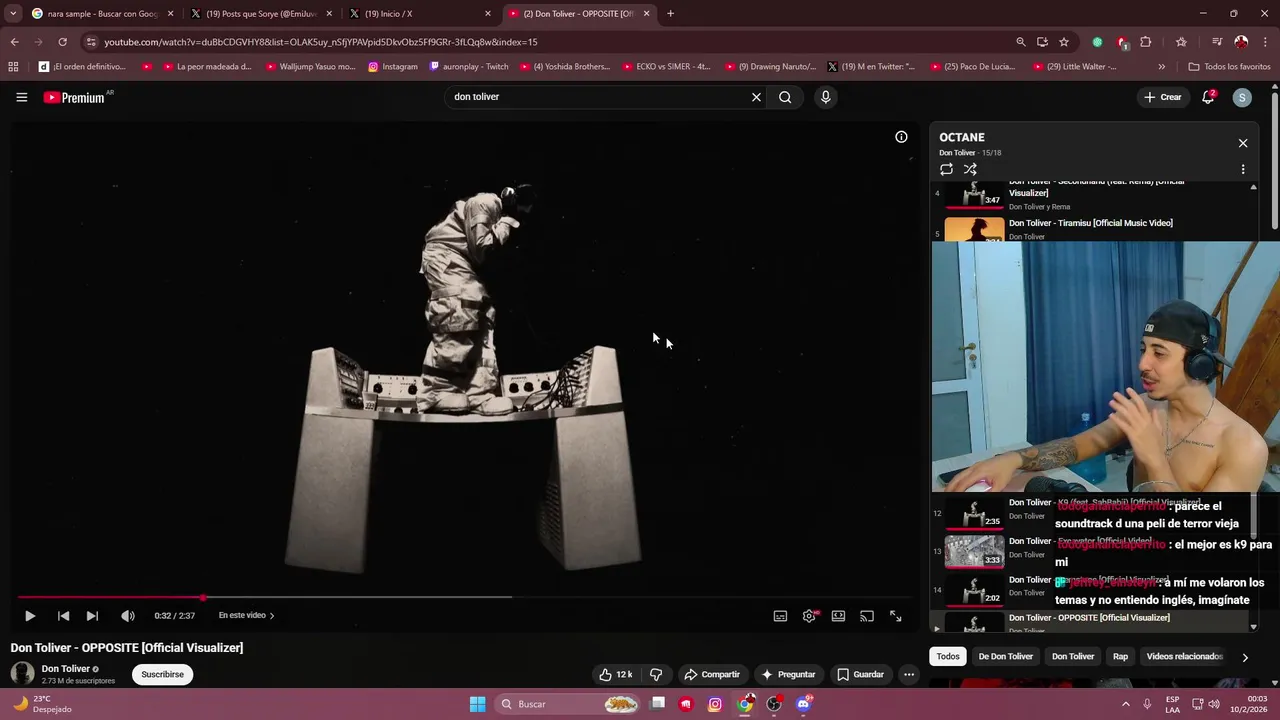This screenshot has width=1280, height=720.
Task: Select 'De Don Toliver' filter chip
Action: [x=1005, y=657]
